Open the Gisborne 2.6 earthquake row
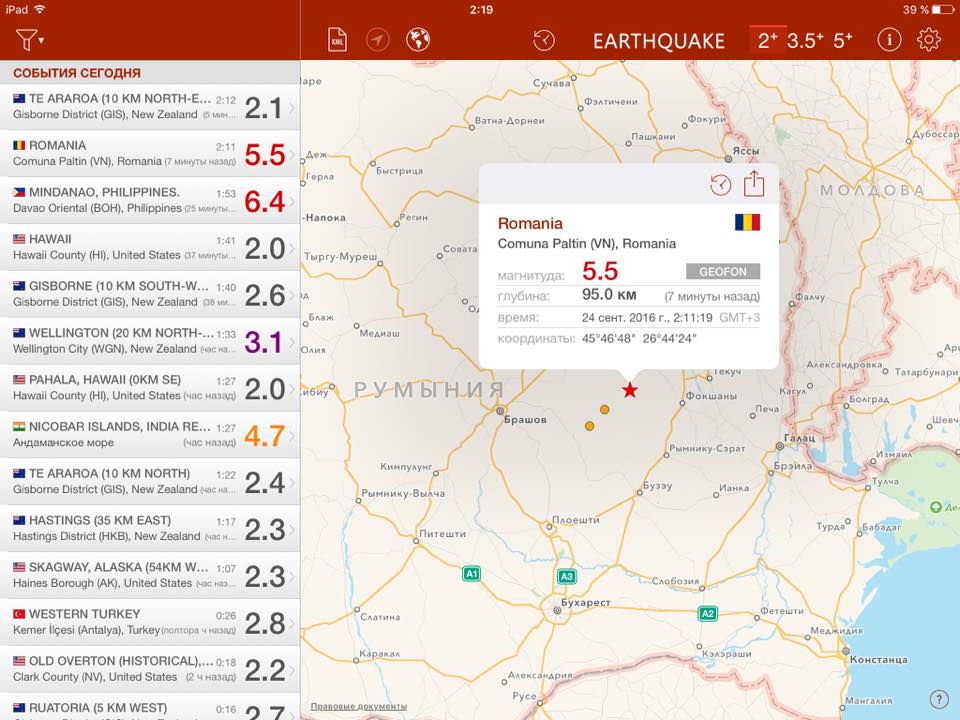The width and height of the screenshot is (960, 720). [x=150, y=294]
